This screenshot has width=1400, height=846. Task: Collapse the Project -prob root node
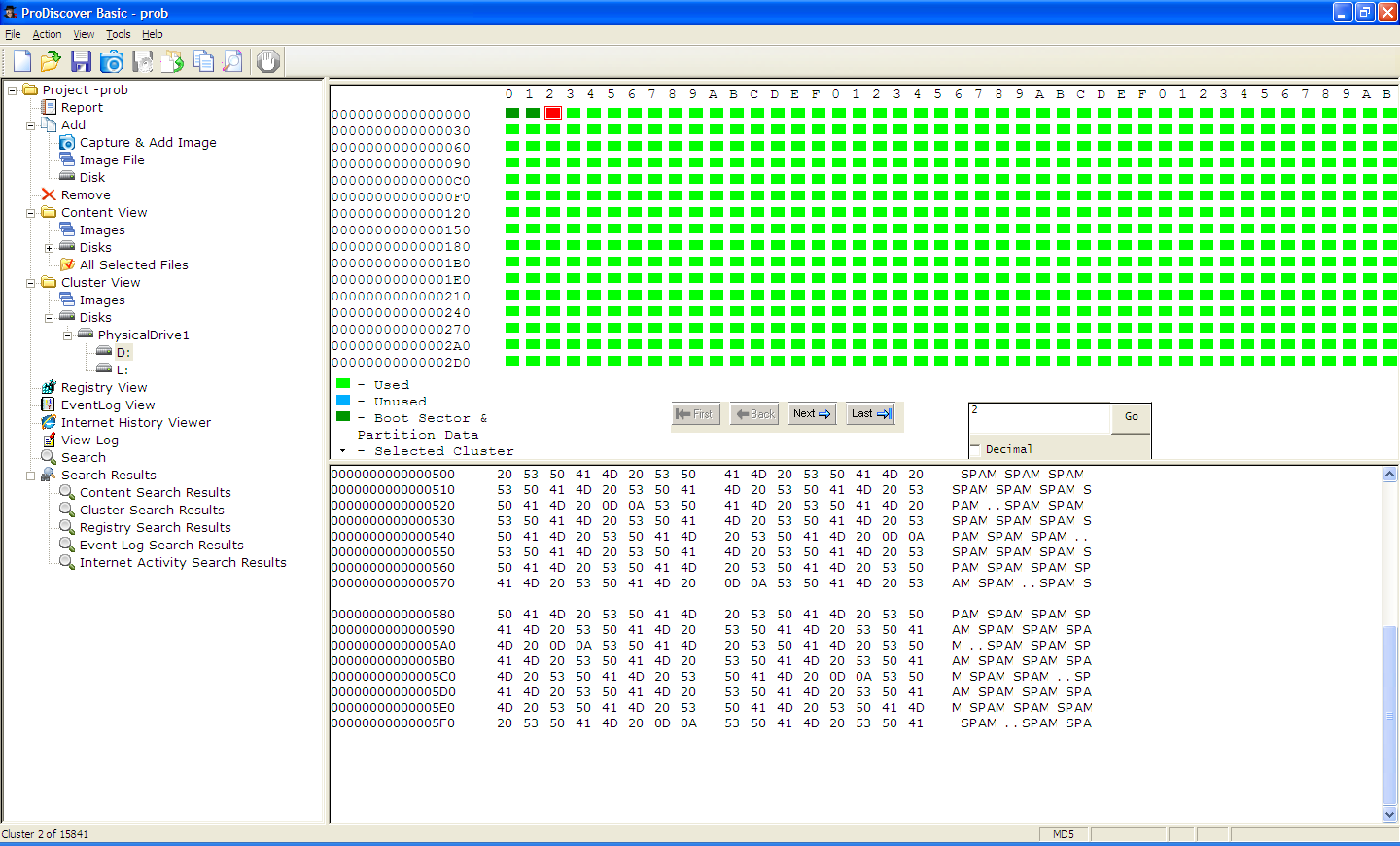point(13,90)
